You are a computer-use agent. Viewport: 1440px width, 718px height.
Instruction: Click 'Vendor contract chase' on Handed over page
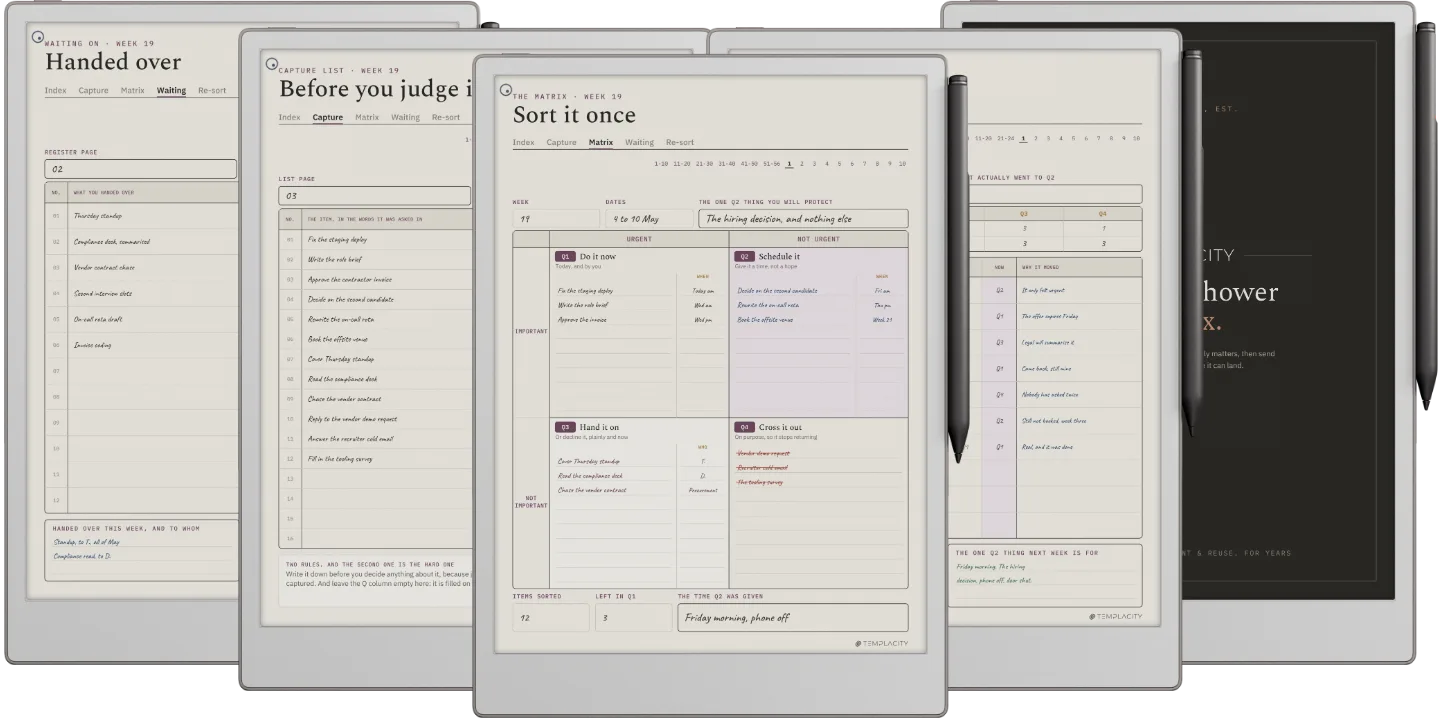(x=104, y=268)
